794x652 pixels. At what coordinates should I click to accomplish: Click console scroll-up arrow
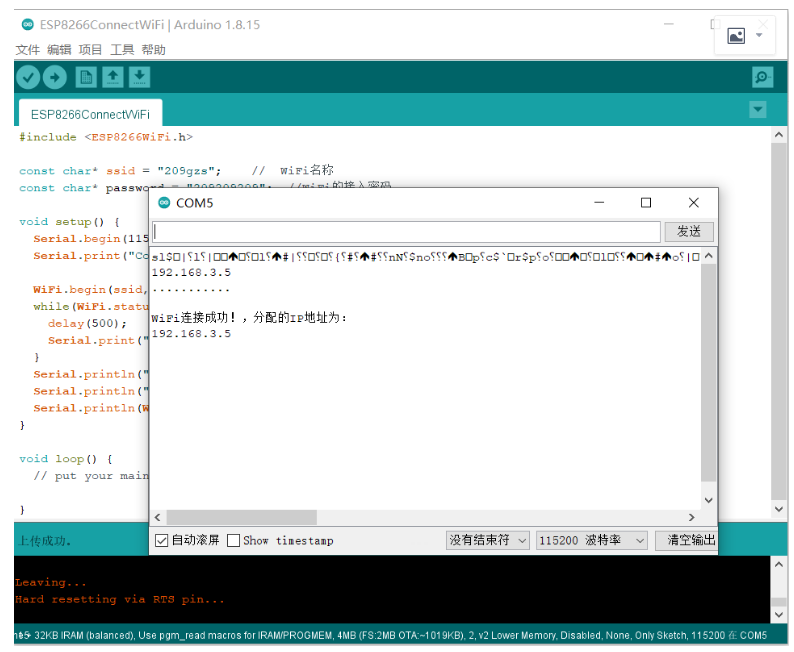click(x=779, y=564)
